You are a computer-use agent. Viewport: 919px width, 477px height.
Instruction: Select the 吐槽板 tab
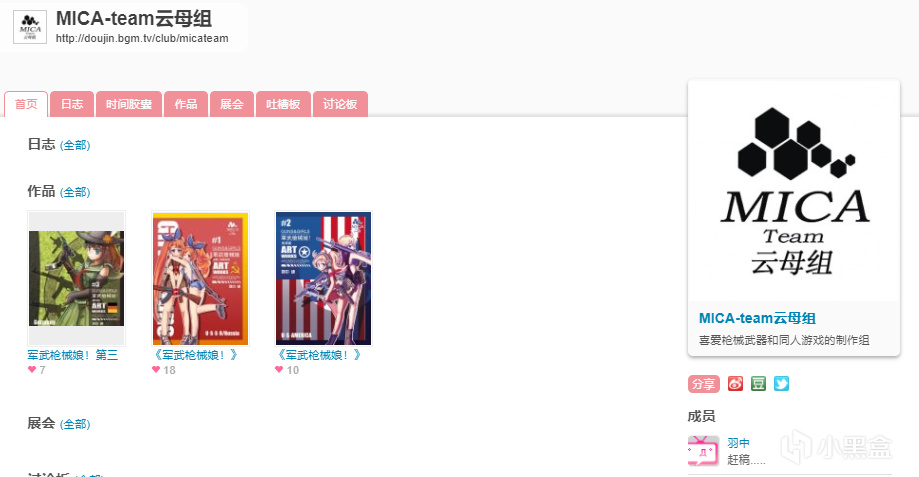[283, 104]
